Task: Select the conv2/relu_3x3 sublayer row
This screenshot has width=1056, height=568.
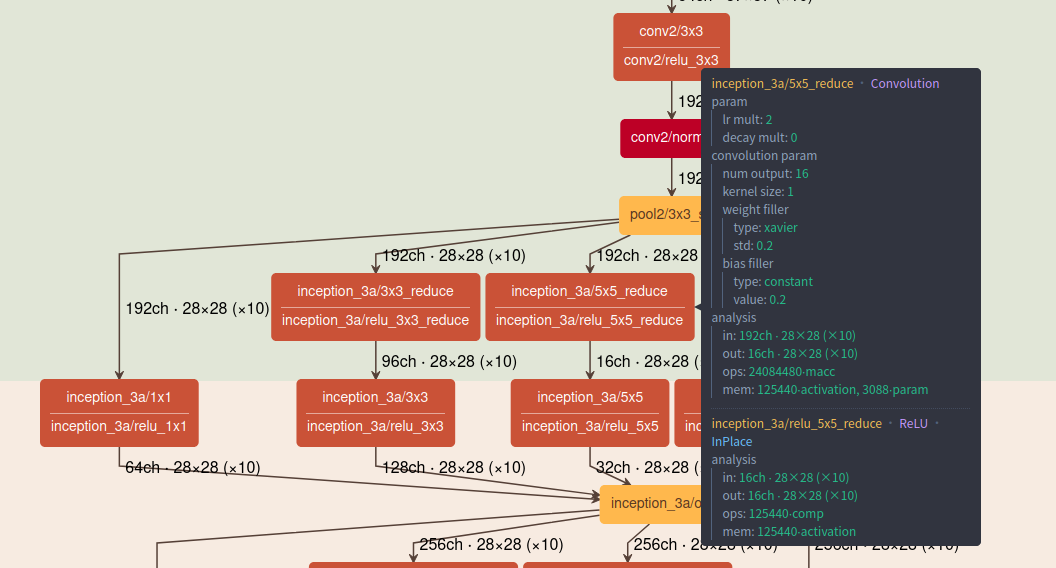Action: point(671,61)
